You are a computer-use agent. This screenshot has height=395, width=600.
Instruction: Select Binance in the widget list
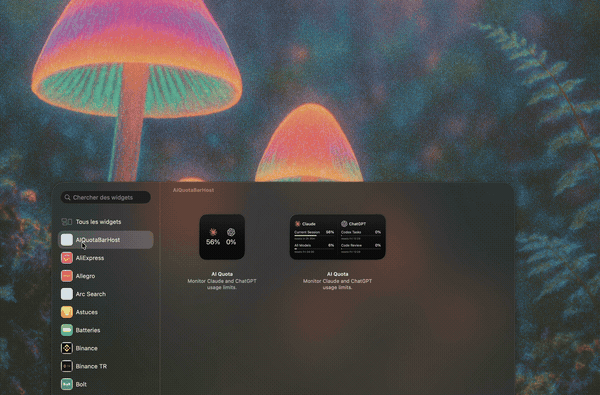tap(106, 348)
